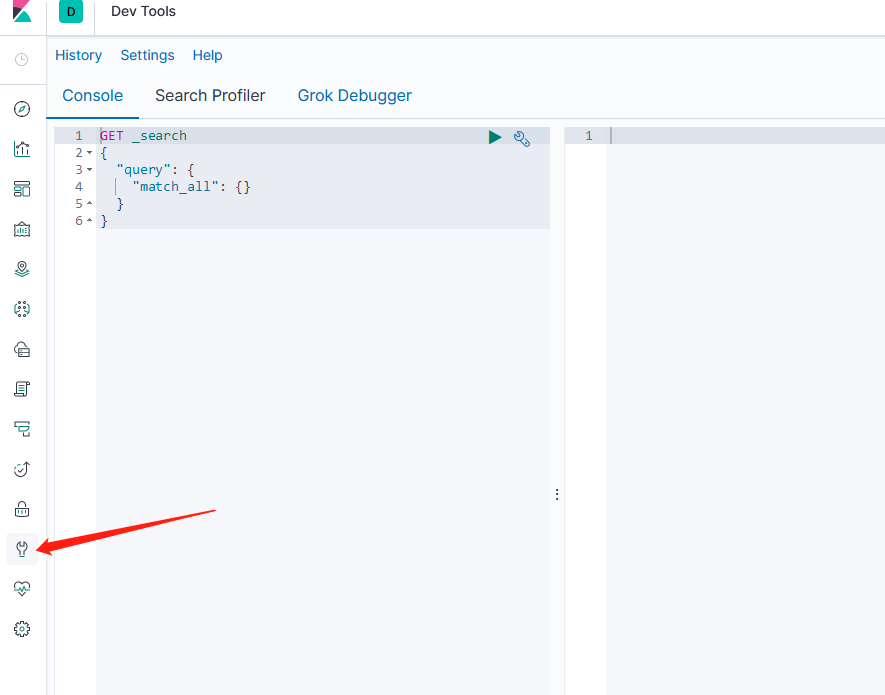Open recently viewed clock icon

click(21, 59)
